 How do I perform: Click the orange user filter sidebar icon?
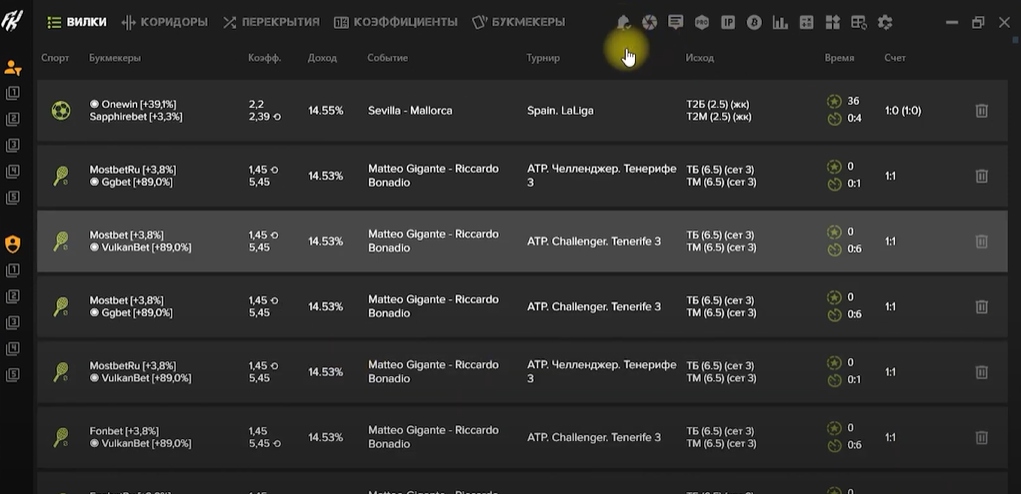(x=12, y=67)
